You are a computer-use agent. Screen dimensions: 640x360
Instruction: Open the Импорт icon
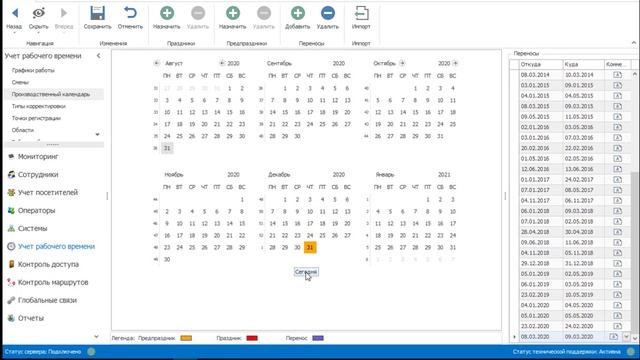[x=361, y=13]
